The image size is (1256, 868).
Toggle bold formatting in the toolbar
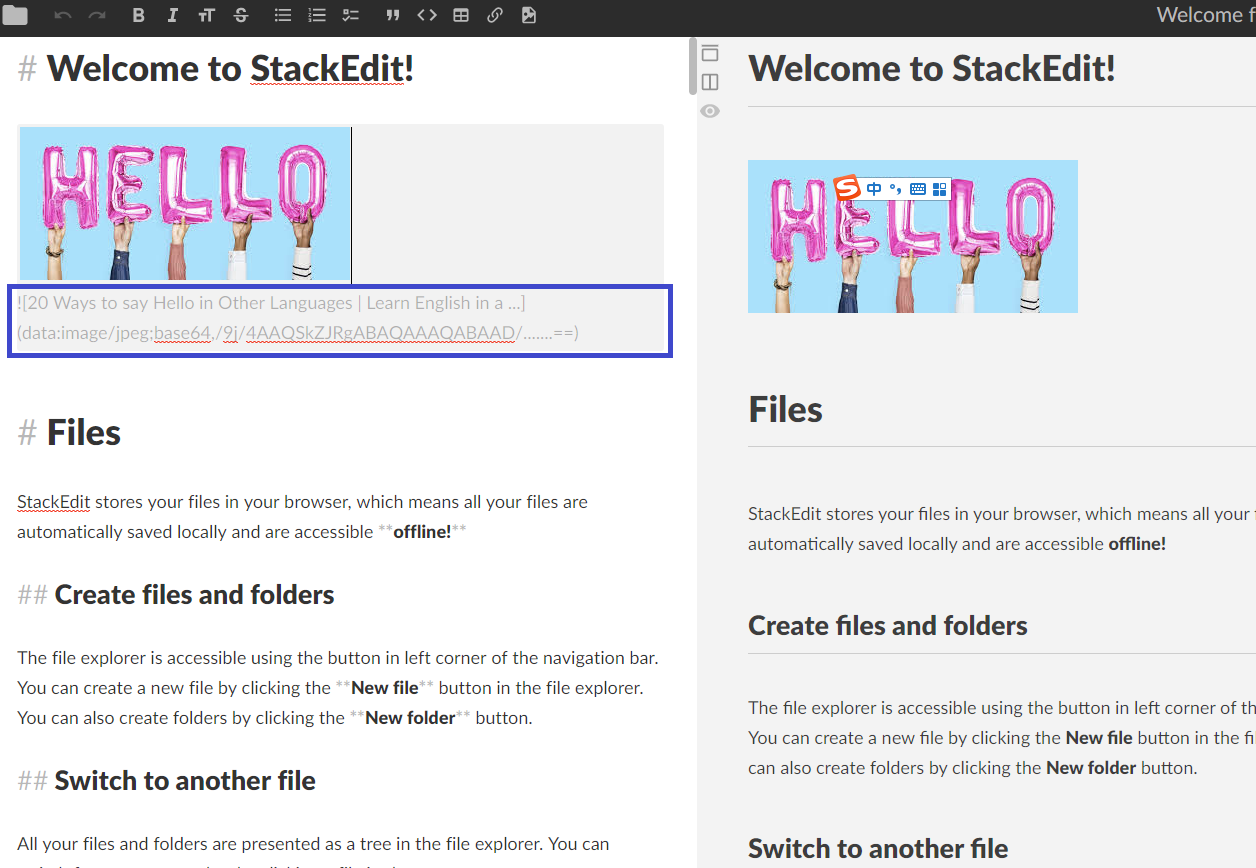point(138,15)
